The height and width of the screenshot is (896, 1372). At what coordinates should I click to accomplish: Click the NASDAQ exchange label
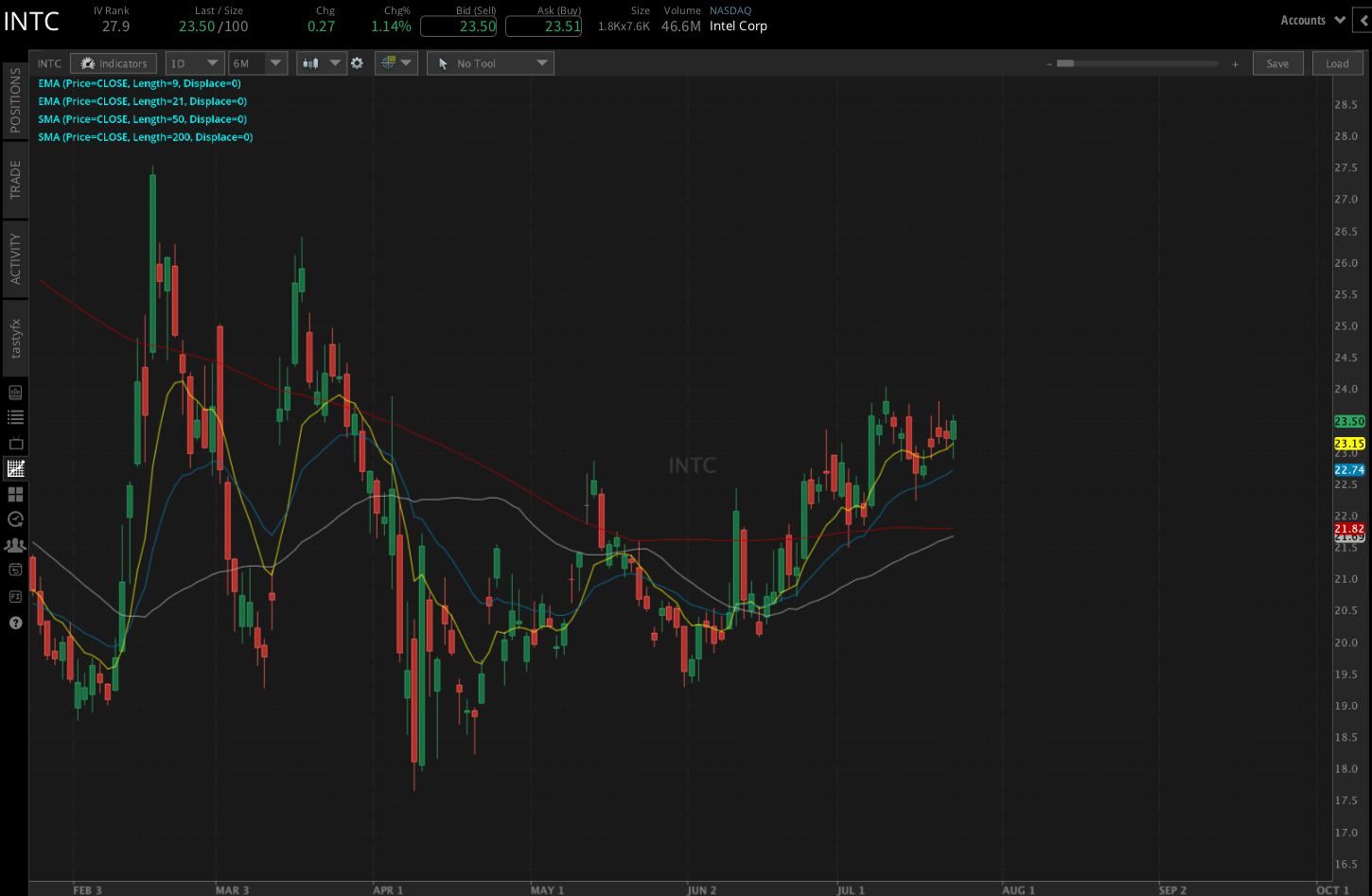coord(730,11)
